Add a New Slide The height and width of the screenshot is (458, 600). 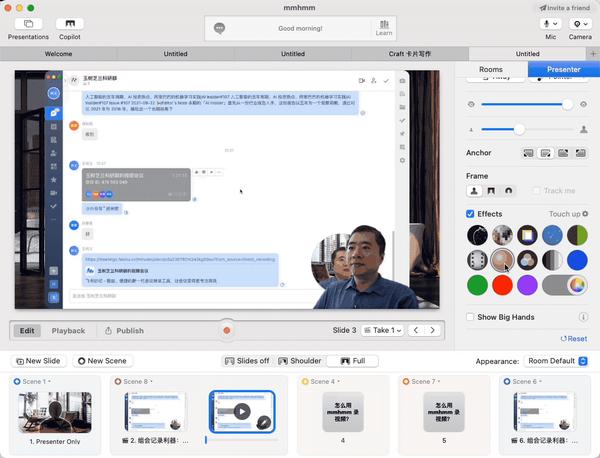[38, 361]
